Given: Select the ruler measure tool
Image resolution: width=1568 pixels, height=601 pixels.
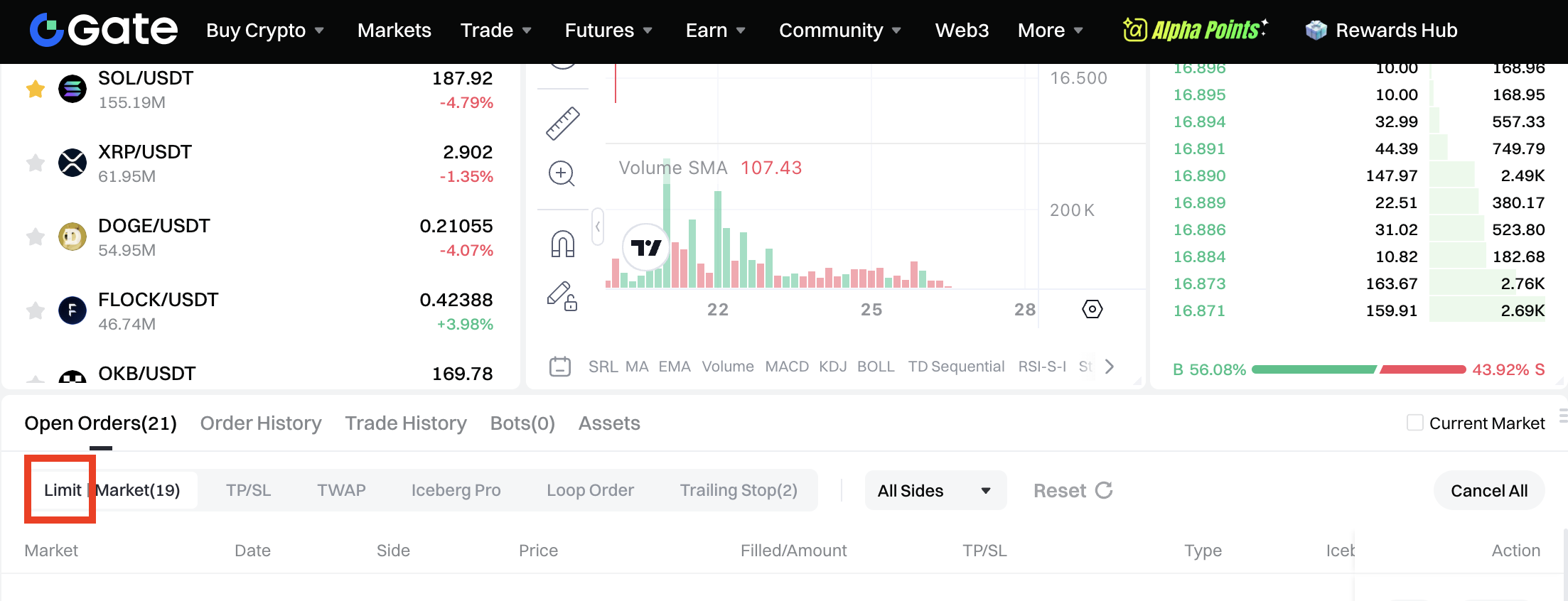Looking at the screenshot, I should pyautogui.click(x=562, y=124).
